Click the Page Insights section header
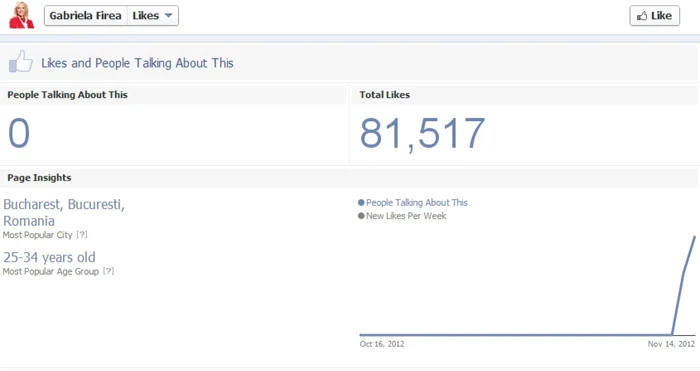This screenshot has height=371, width=700. (x=39, y=178)
